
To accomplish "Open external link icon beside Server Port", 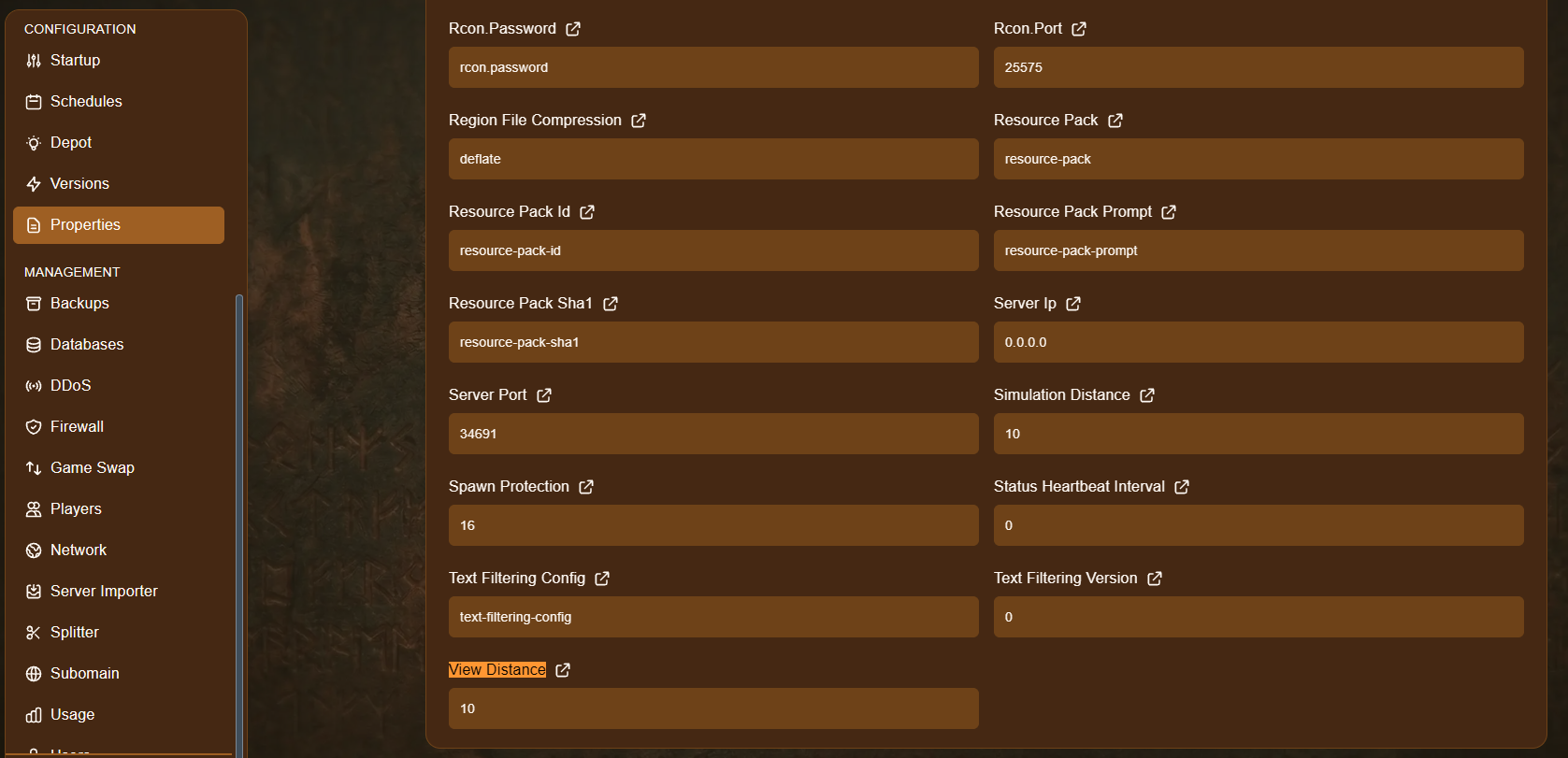I will tap(544, 395).
